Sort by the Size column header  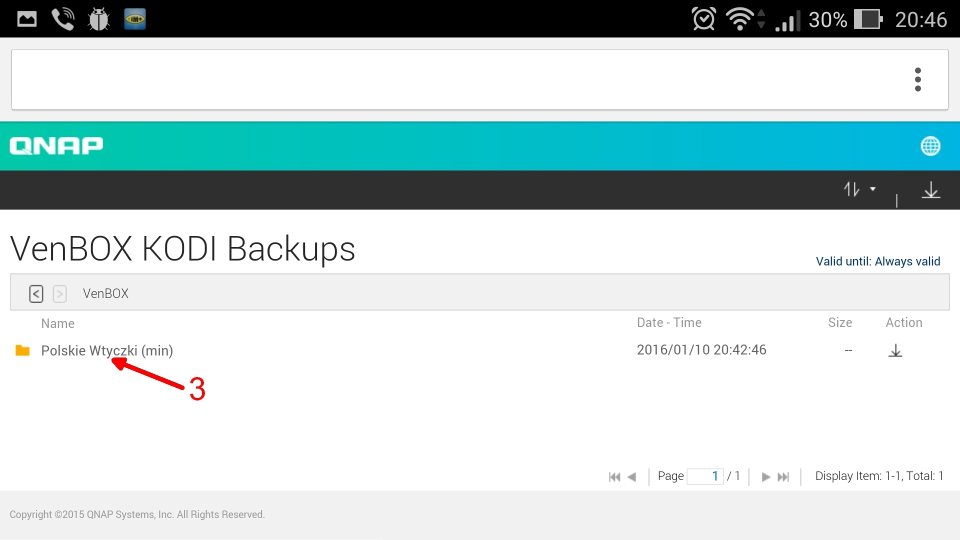tap(840, 323)
